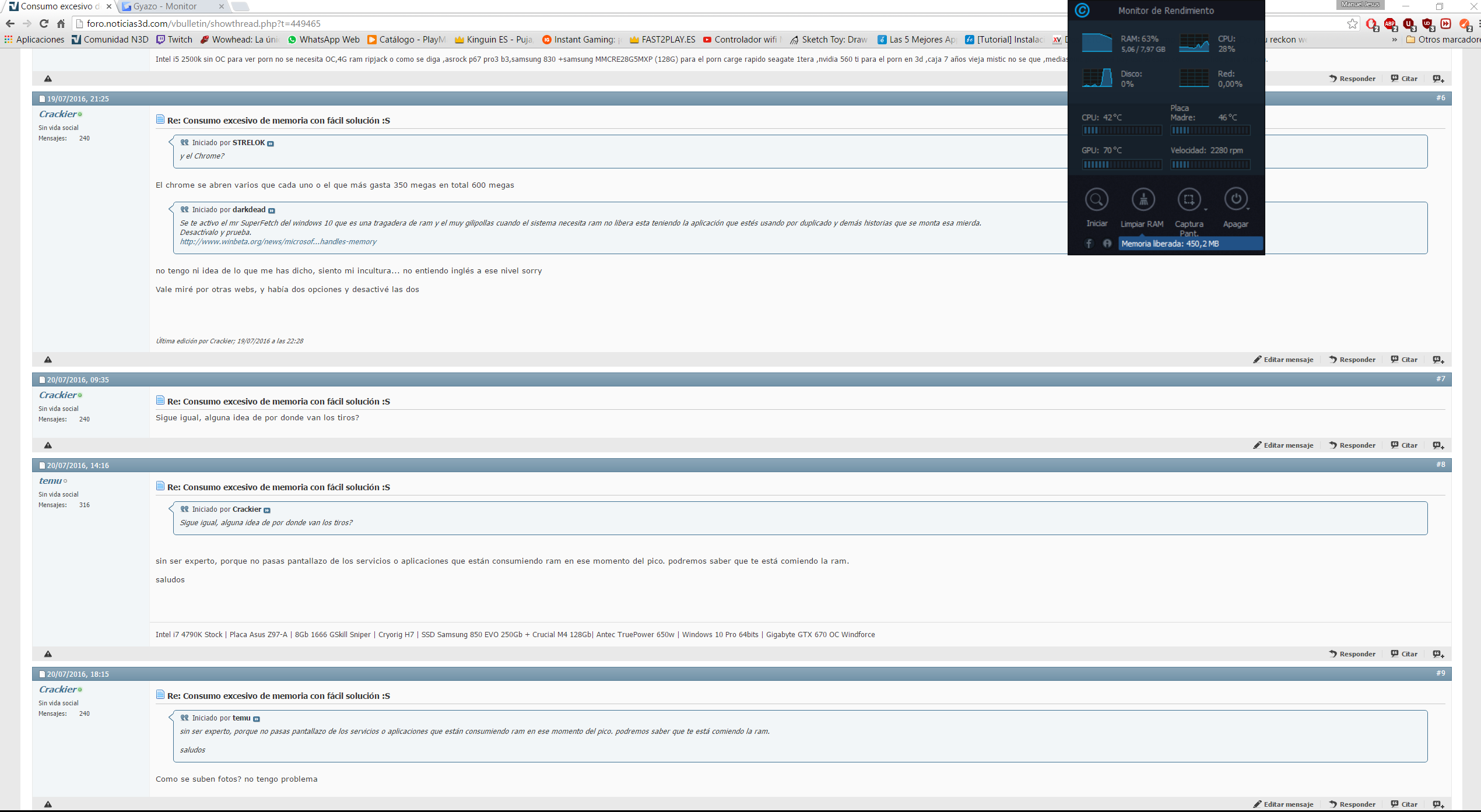Click report warning triangle under post #6
Image resolution: width=1481 pixels, height=812 pixels.
[x=48, y=360]
